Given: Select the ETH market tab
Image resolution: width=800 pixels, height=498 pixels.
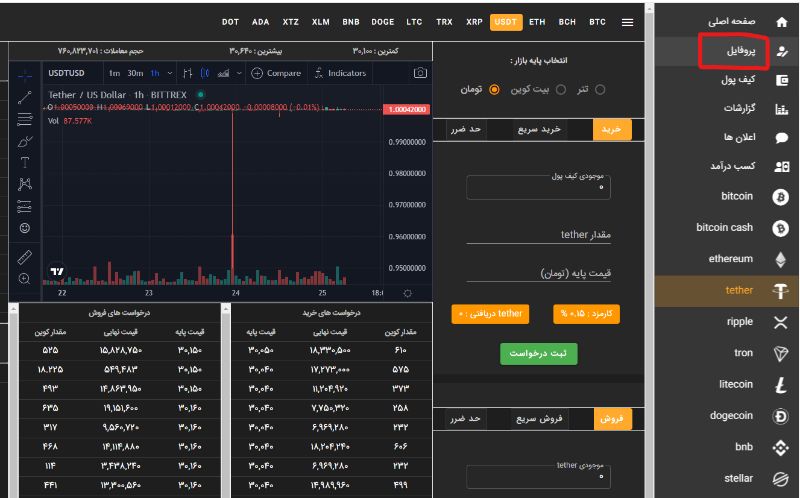Looking at the screenshot, I should [x=537, y=22].
